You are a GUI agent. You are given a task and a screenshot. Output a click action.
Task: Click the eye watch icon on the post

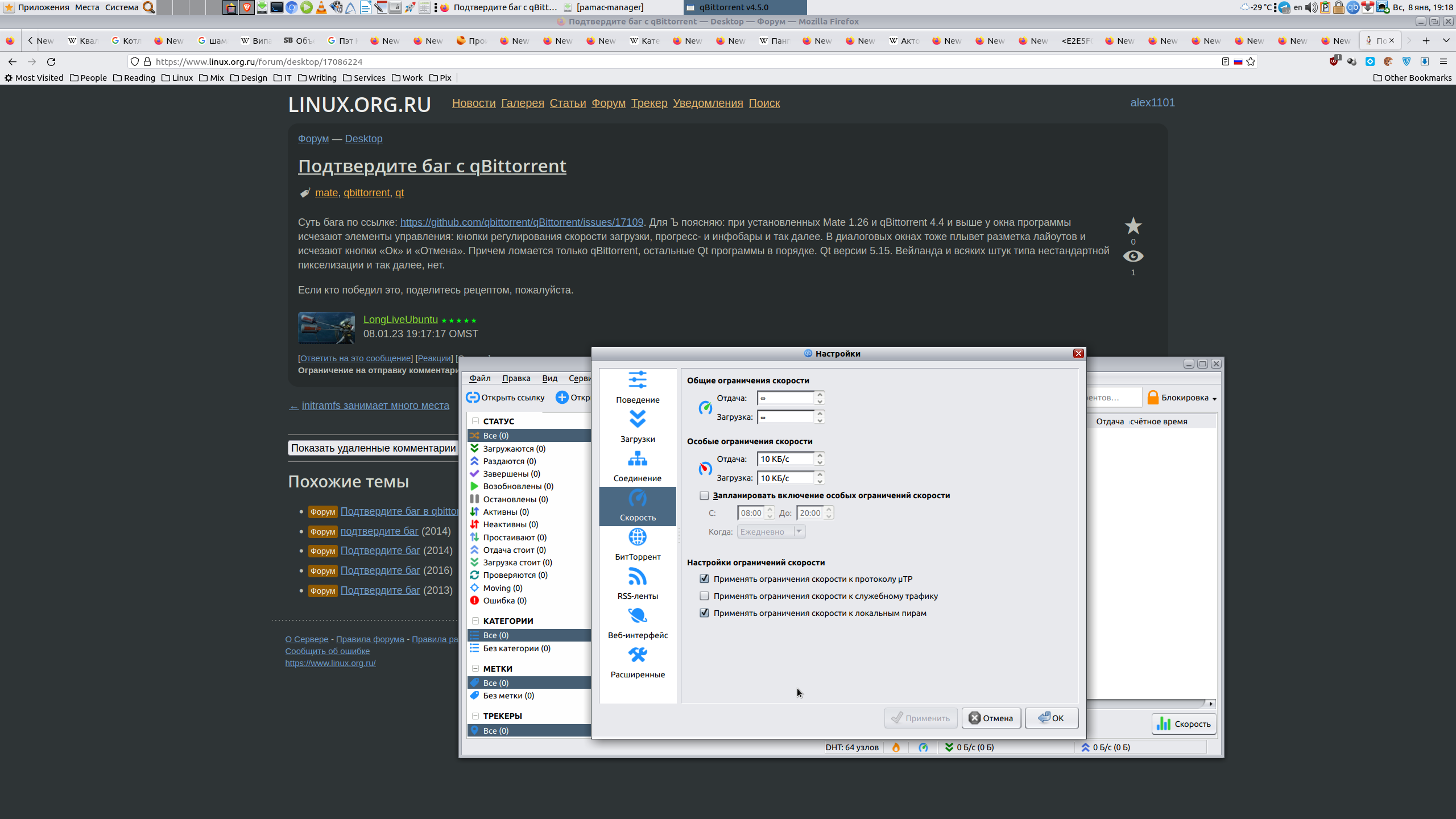(x=1133, y=256)
